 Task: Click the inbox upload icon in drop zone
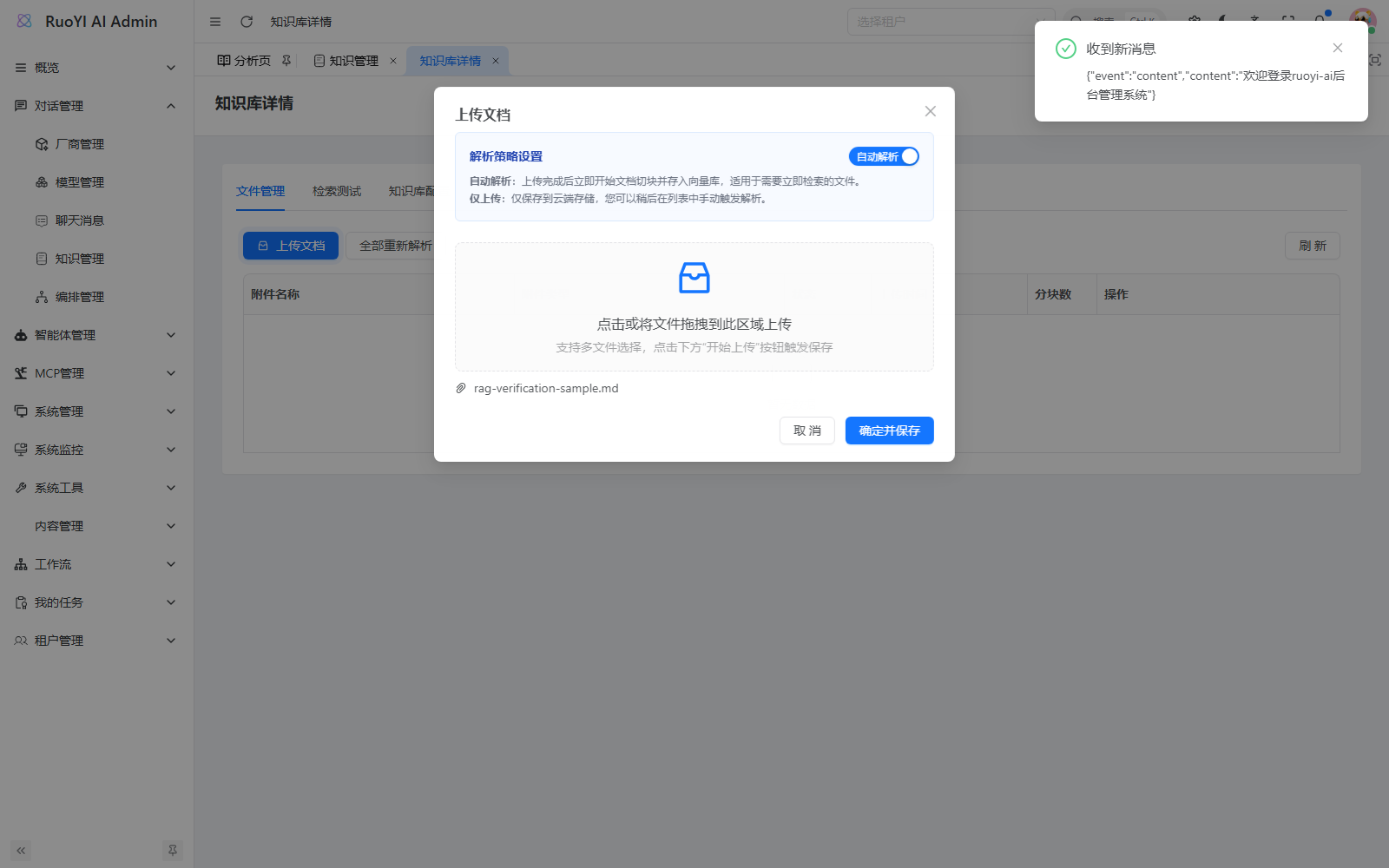tap(694, 278)
